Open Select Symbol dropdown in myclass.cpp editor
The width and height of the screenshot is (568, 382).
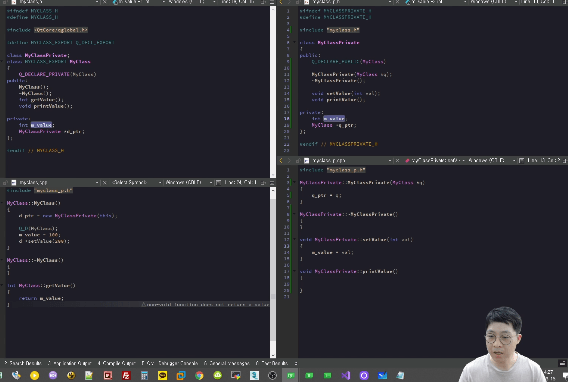pos(136,182)
